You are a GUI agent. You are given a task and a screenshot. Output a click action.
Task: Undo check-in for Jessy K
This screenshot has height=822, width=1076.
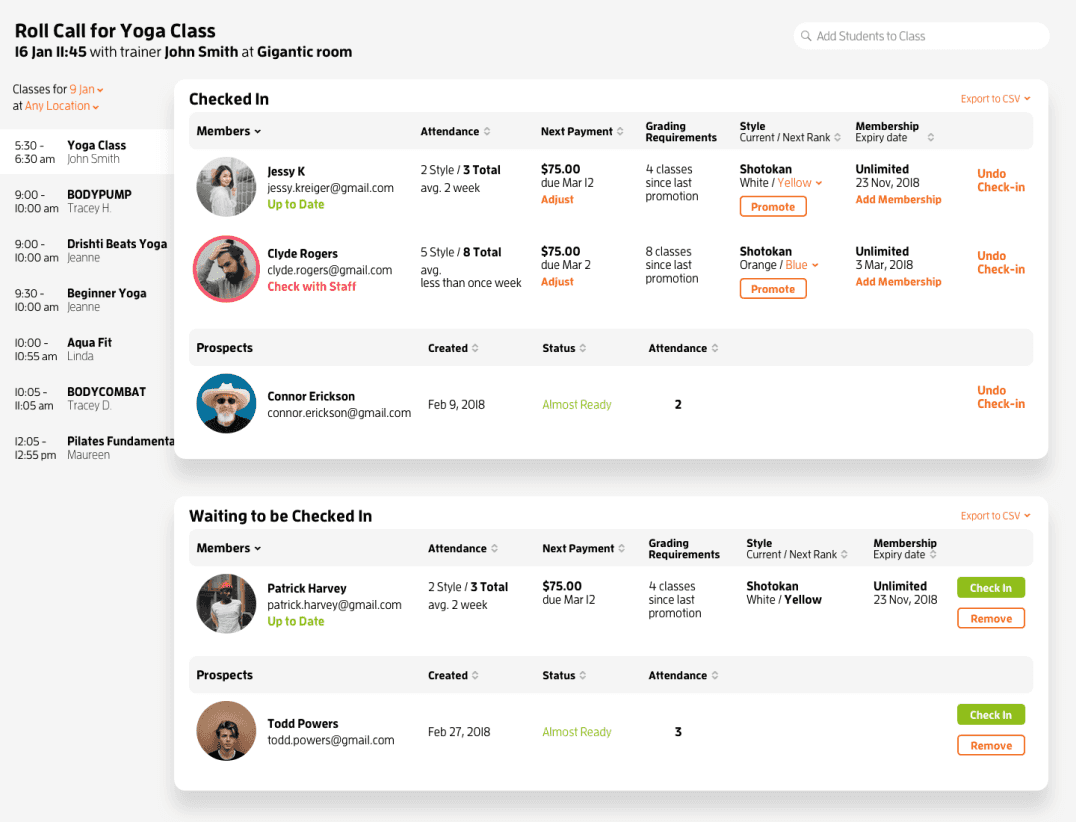coord(1000,180)
